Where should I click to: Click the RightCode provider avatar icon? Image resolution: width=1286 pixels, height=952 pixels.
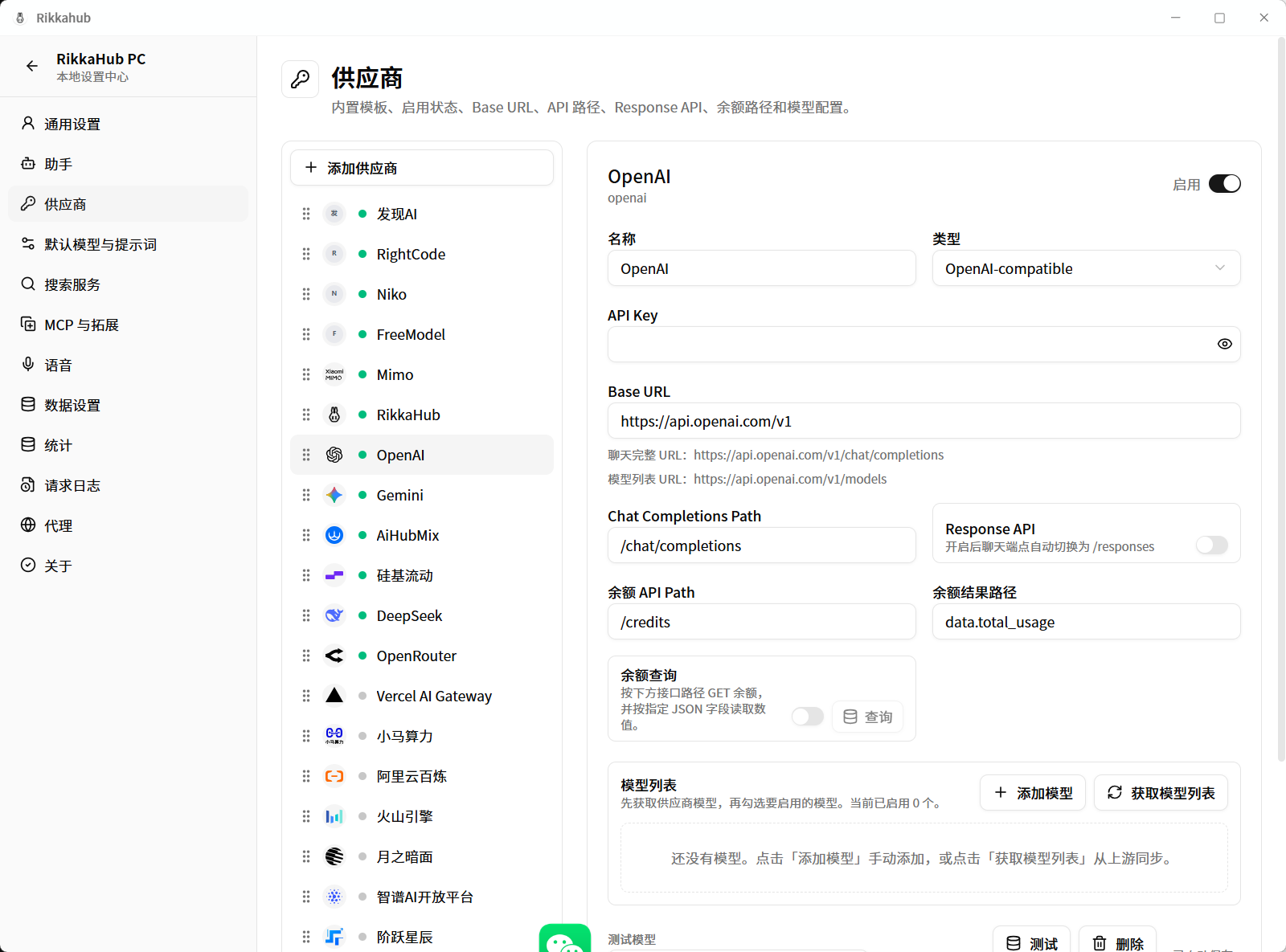click(334, 254)
